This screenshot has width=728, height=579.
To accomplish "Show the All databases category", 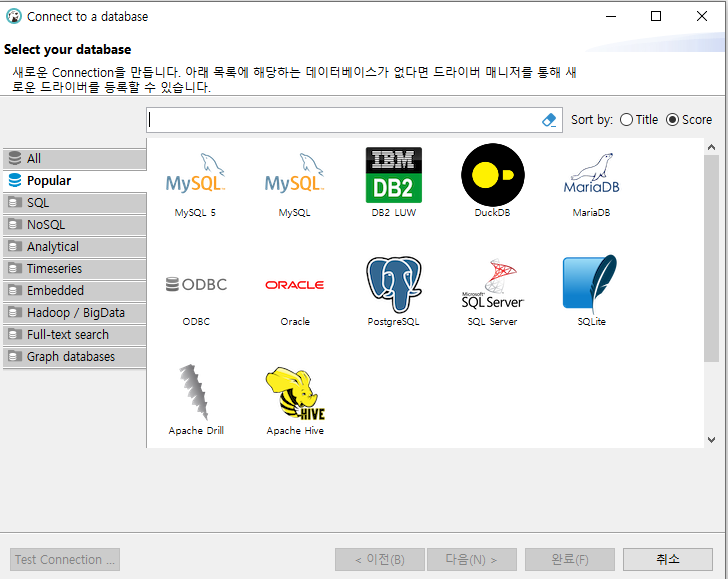I will 75,159.
